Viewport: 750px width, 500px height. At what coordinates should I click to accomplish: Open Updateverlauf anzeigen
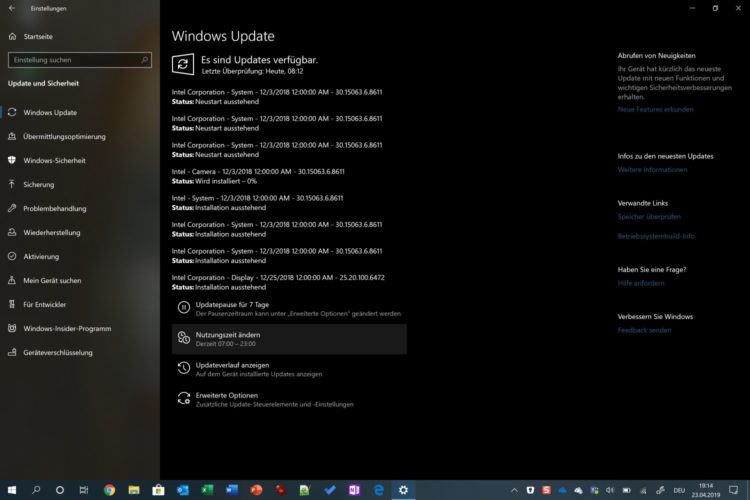click(x=289, y=369)
